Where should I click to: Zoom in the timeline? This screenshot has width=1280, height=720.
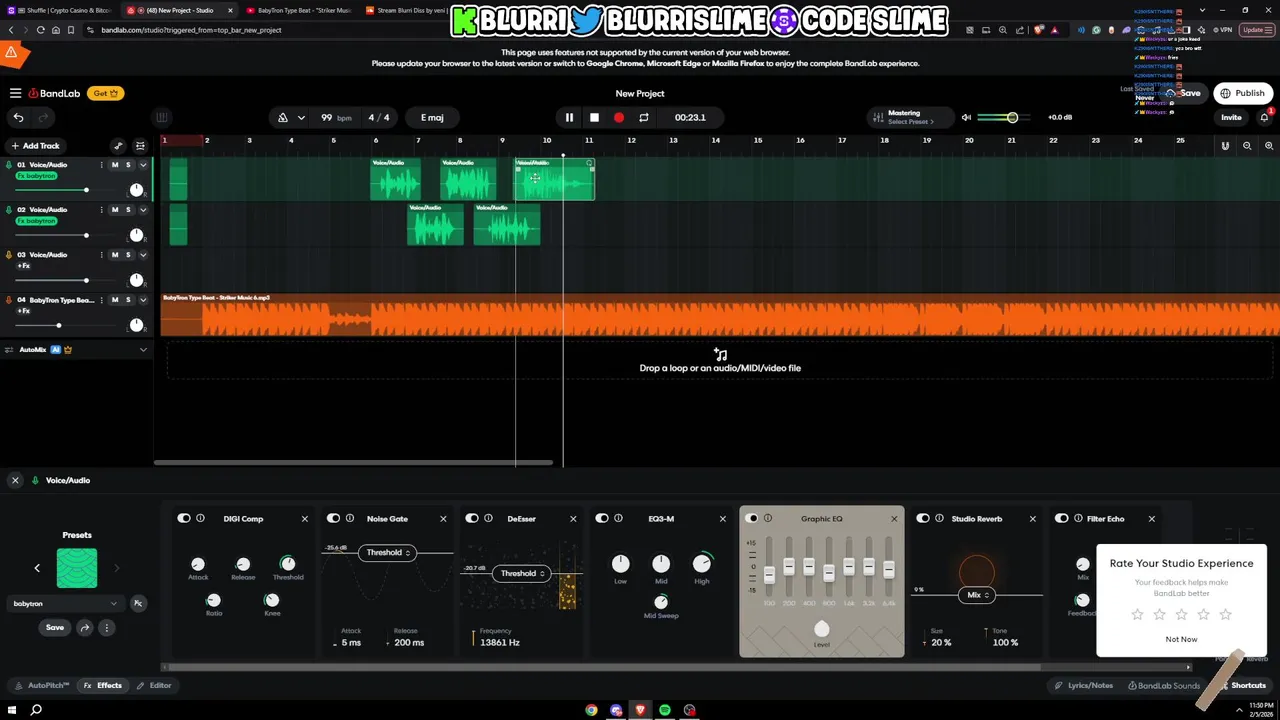point(1269,146)
